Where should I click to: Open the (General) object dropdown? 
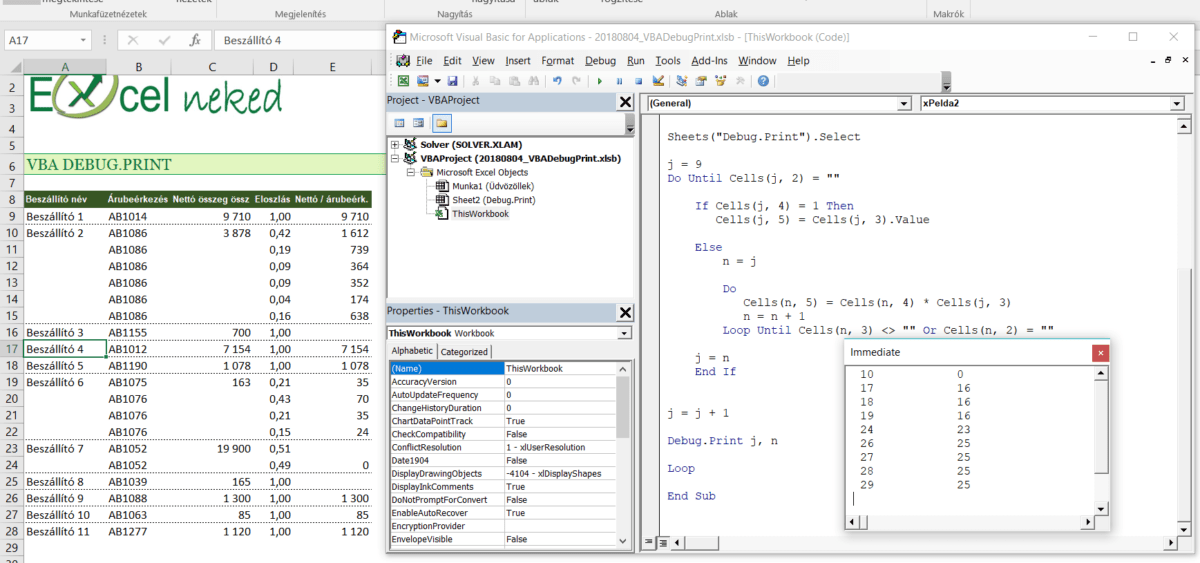click(x=904, y=103)
